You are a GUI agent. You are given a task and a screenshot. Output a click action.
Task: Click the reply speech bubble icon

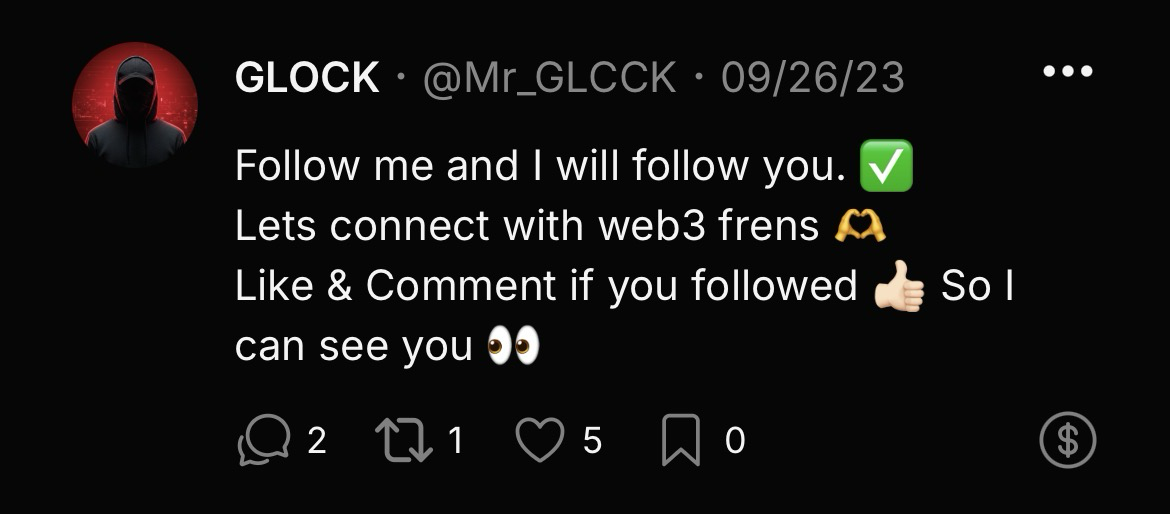(x=262, y=441)
